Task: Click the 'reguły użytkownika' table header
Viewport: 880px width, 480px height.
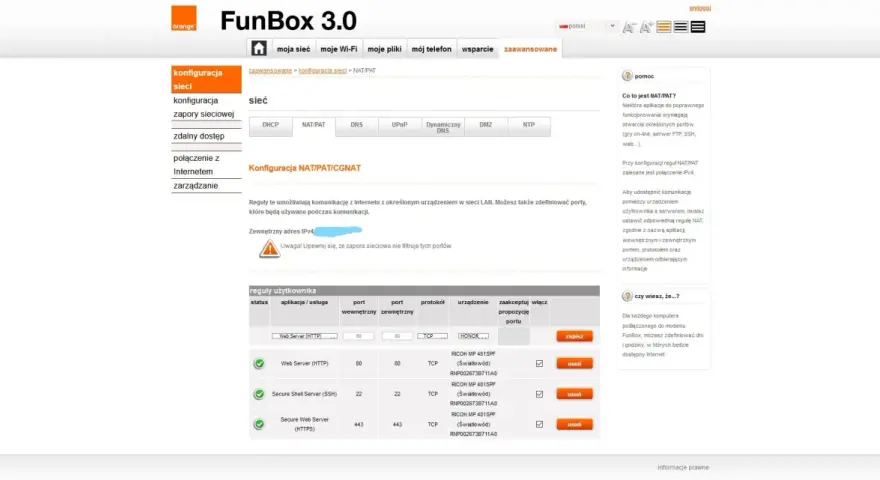Action: 424,290
